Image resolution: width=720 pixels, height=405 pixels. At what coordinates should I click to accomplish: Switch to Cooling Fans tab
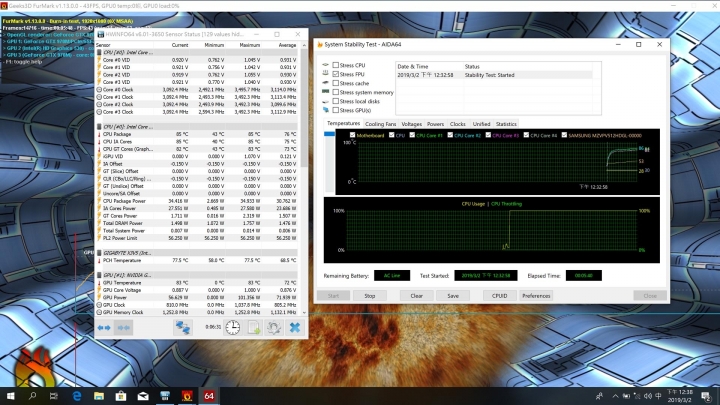click(380, 124)
